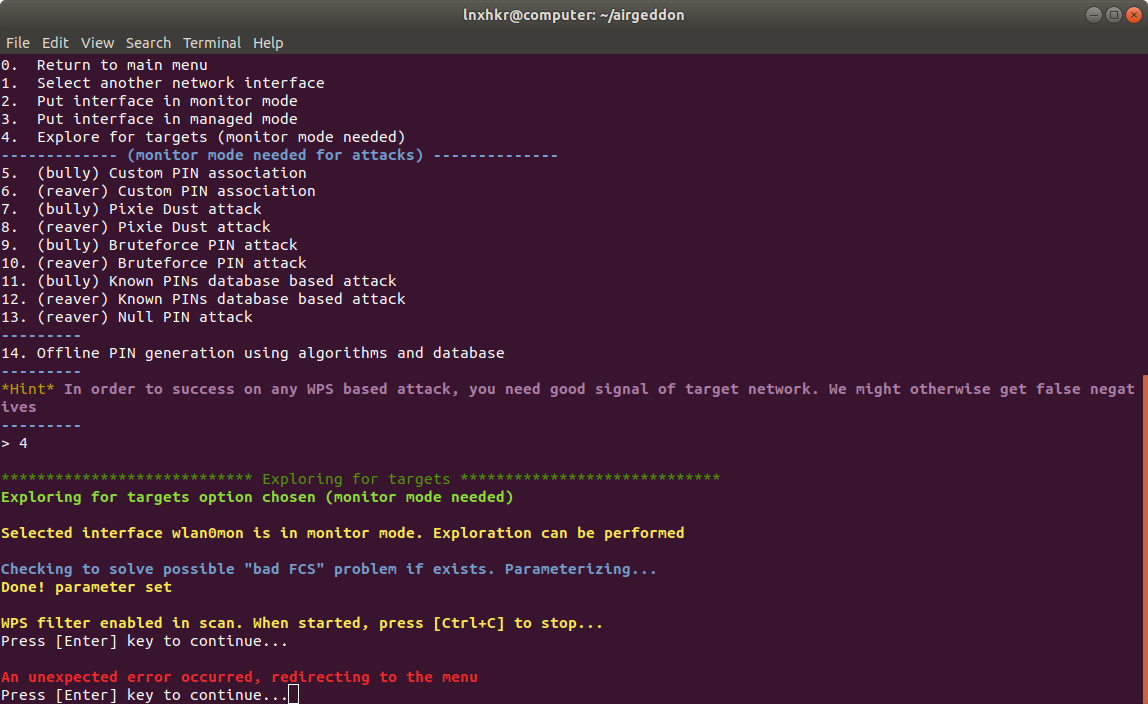Image resolution: width=1148 pixels, height=704 pixels.
Task: Open the Help menu
Action: pyautogui.click(x=268, y=43)
